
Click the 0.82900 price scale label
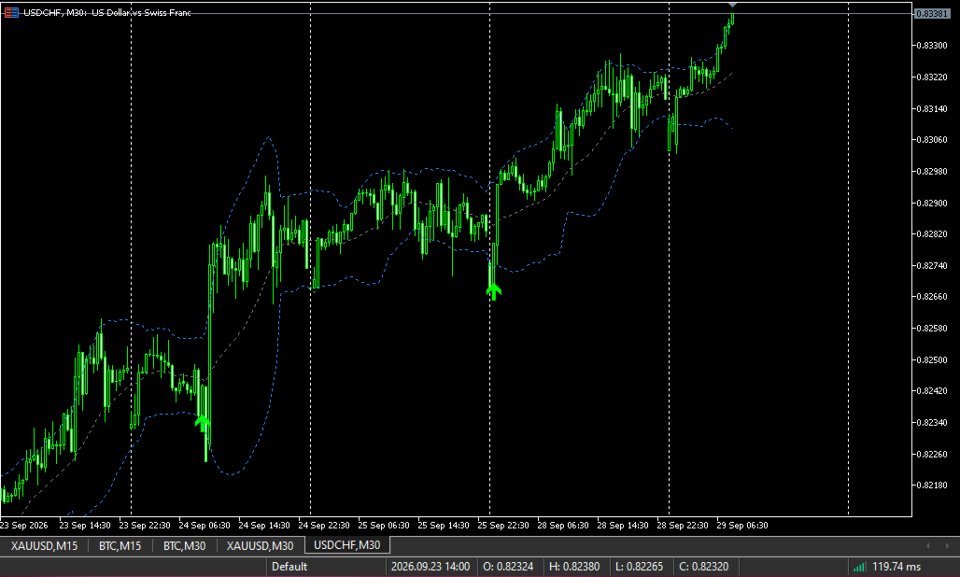[x=932, y=203]
